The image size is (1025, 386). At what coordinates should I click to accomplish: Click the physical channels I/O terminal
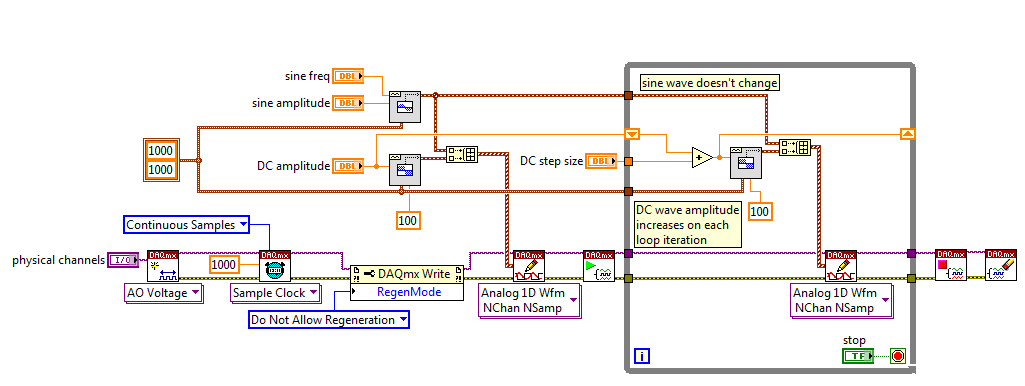[x=124, y=260]
